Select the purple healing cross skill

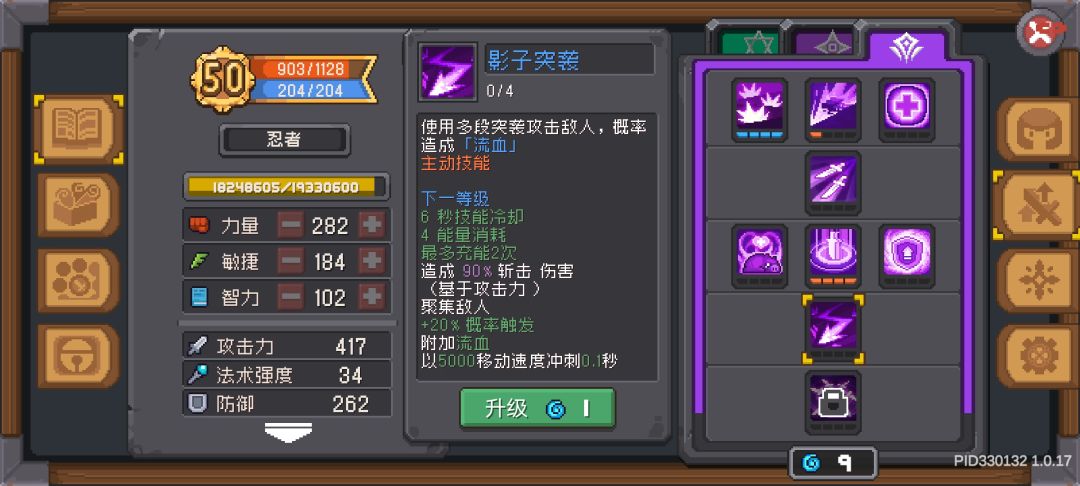coord(906,109)
